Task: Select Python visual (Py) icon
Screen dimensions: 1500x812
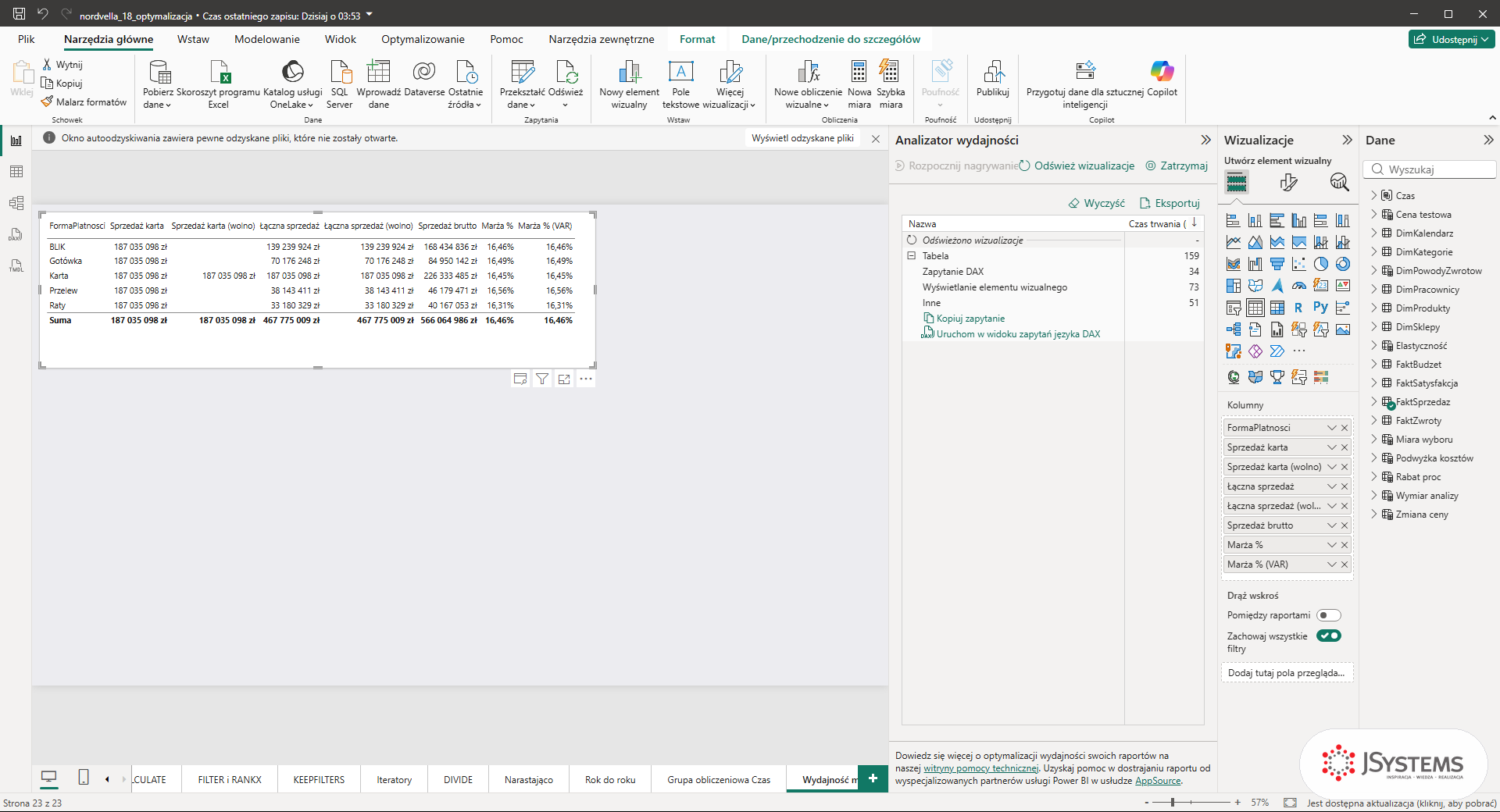Action: (1320, 308)
